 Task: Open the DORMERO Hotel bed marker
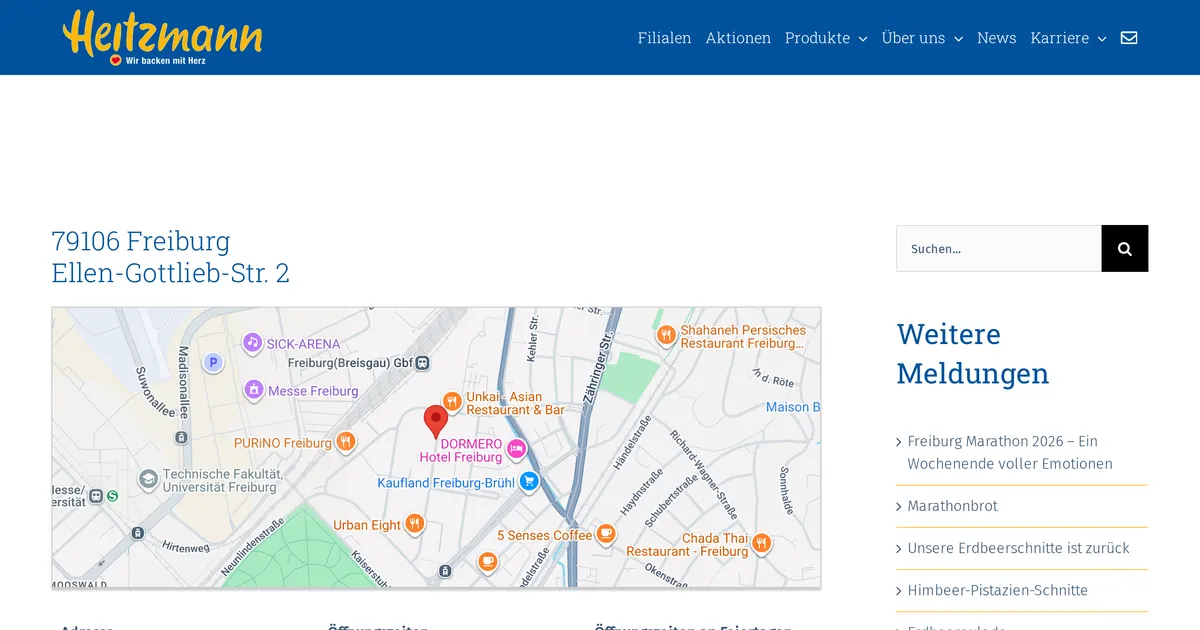coord(517,449)
